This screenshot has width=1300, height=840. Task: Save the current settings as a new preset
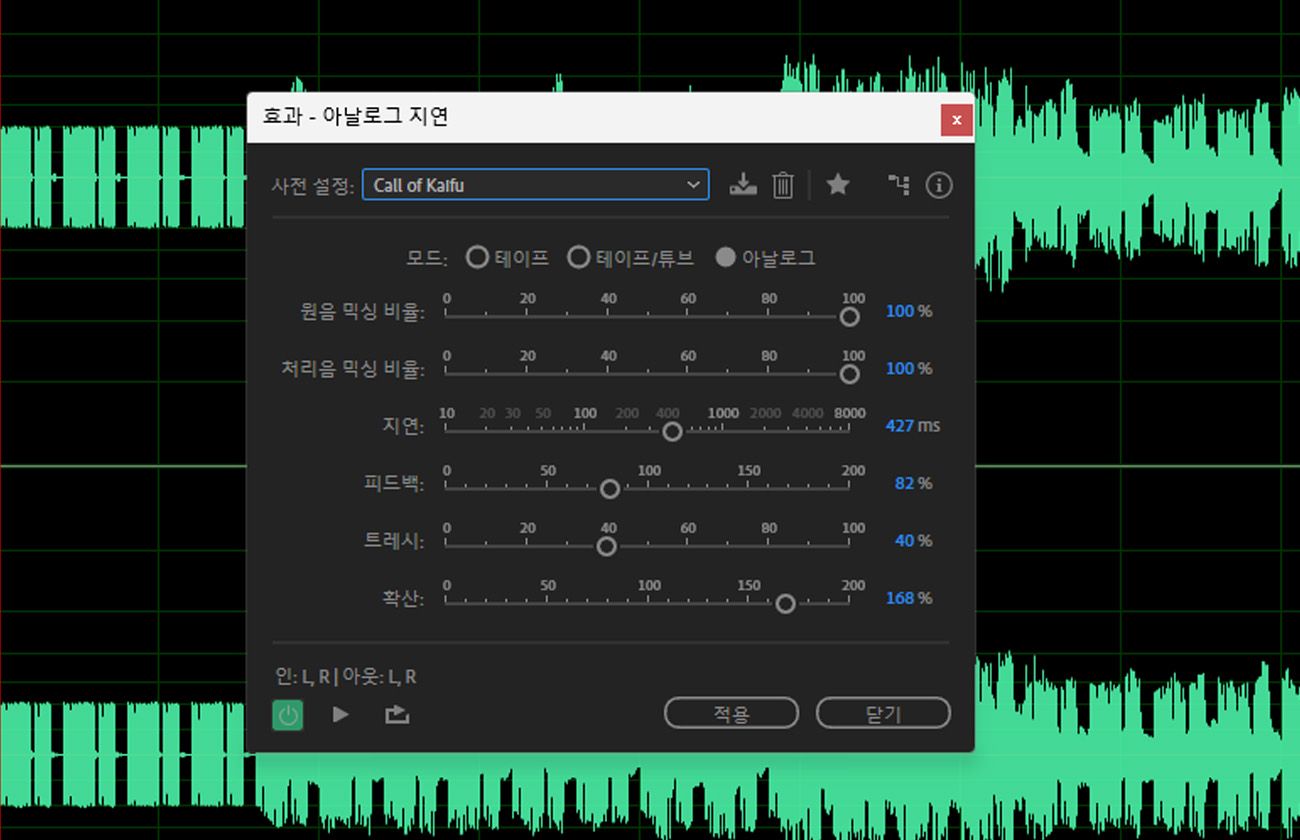point(742,185)
